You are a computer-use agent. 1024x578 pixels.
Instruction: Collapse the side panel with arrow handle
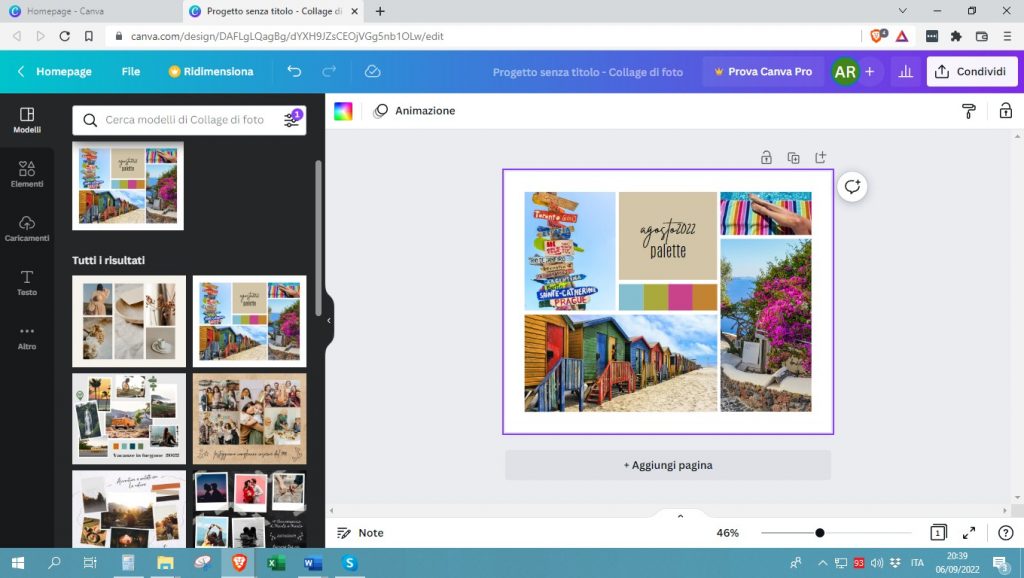tap(329, 321)
